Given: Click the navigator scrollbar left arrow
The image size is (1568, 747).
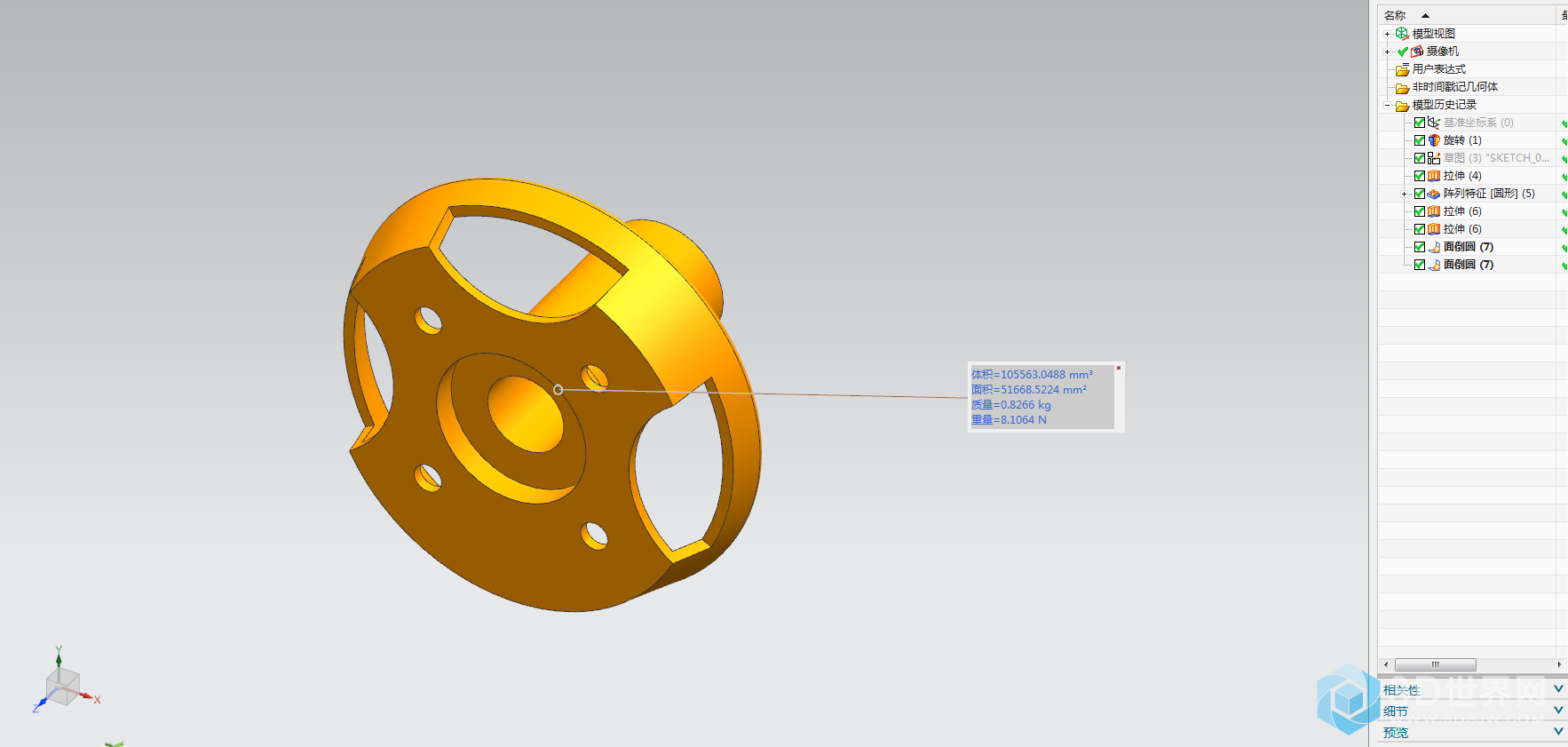Looking at the screenshot, I should click(1385, 664).
